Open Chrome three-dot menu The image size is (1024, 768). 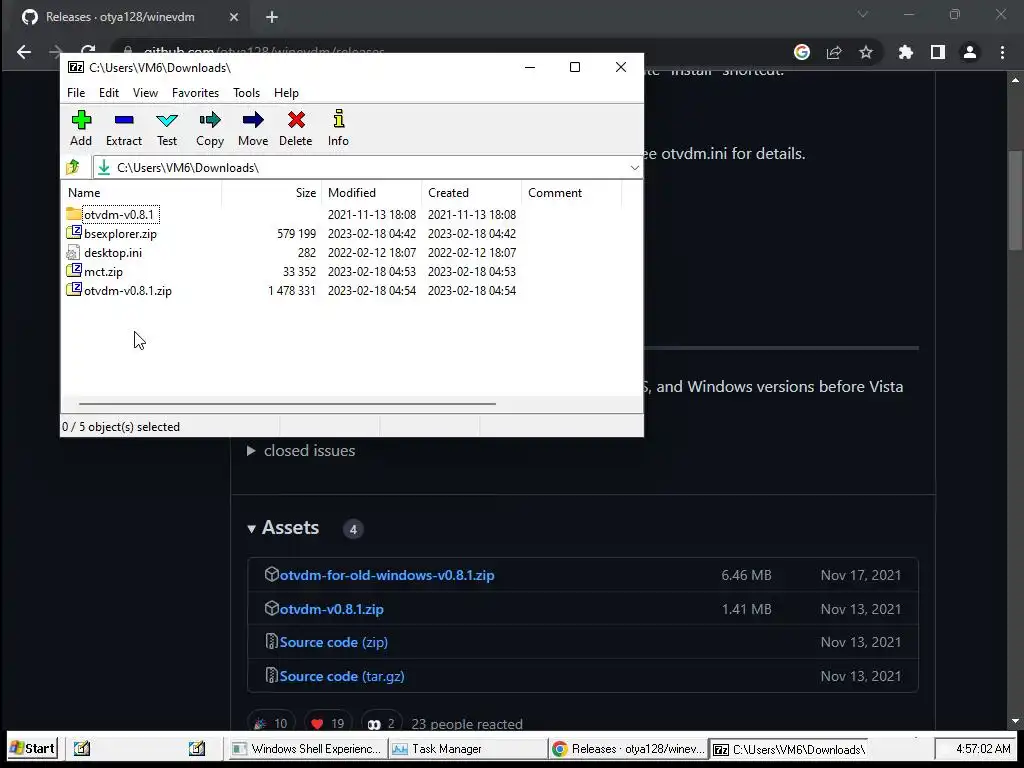(1002, 52)
